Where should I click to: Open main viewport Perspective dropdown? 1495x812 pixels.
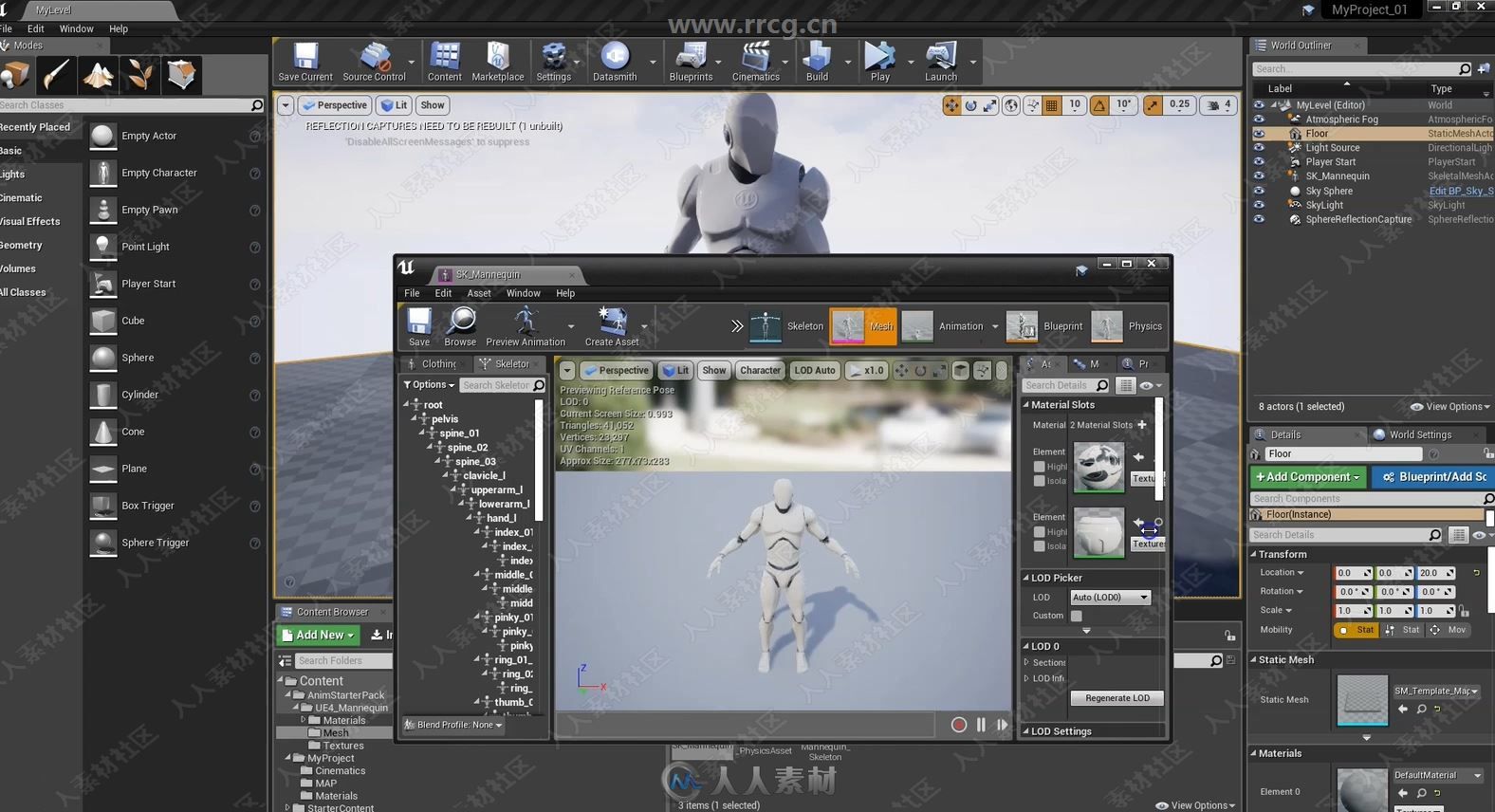pos(336,105)
